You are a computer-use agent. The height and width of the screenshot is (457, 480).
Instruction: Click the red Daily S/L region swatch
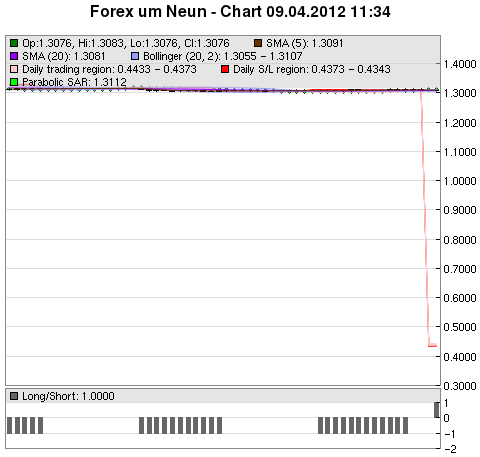[225, 69]
